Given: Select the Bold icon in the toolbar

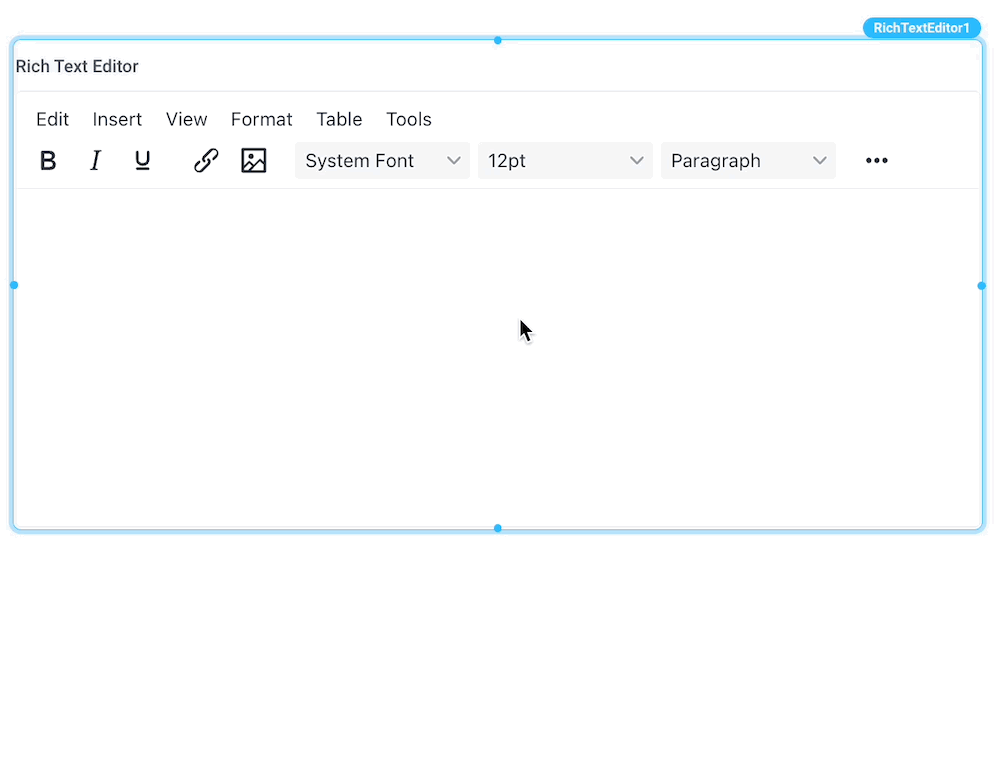Looking at the screenshot, I should tap(48, 160).
